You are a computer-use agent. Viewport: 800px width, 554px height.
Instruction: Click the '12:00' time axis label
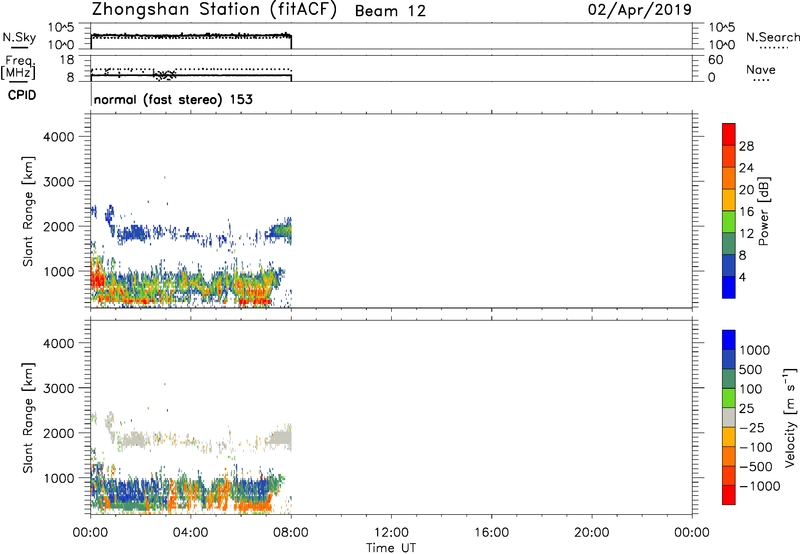click(391, 533)
